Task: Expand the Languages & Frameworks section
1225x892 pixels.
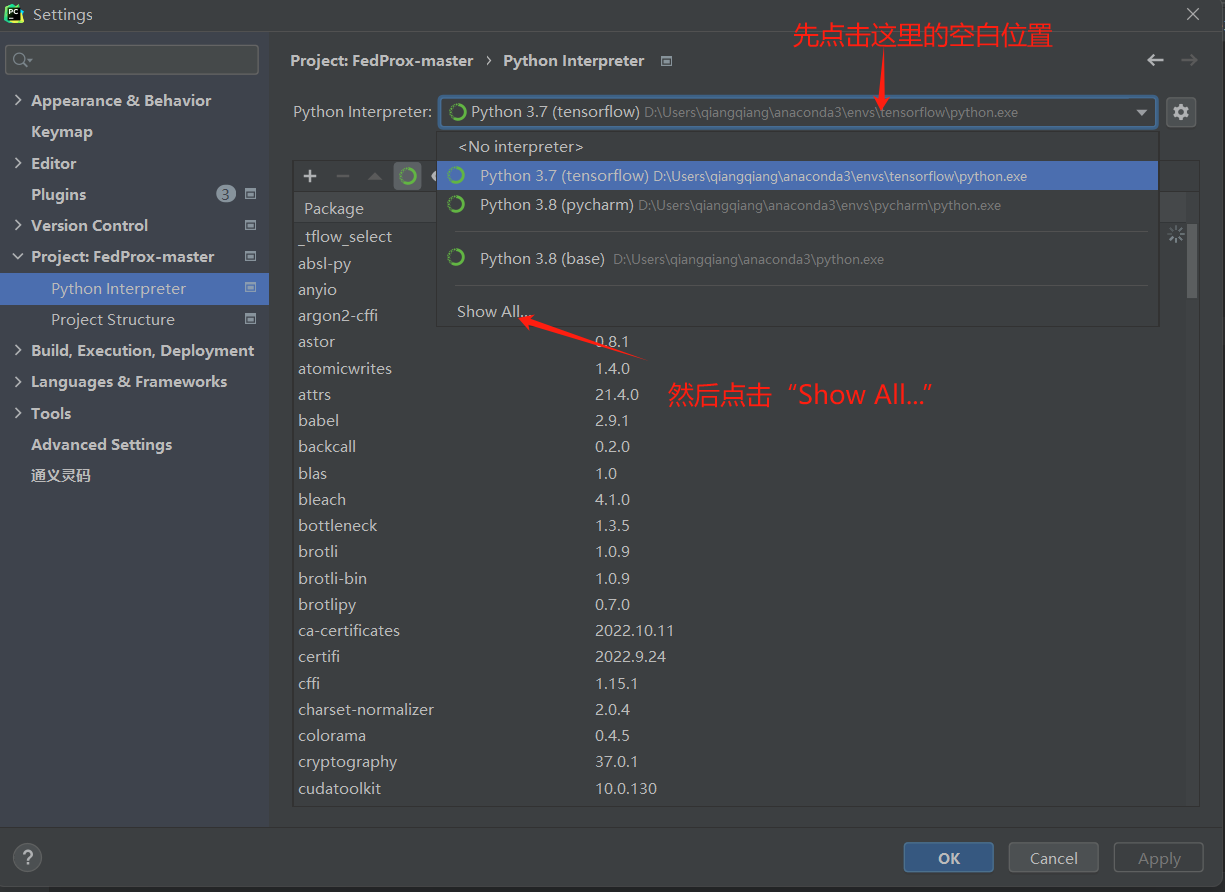Action: tap(18, 381)
